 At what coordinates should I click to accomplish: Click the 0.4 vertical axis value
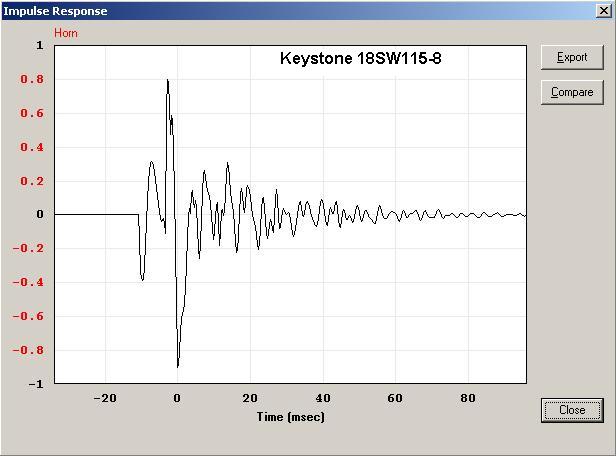(x=32, y=147)
